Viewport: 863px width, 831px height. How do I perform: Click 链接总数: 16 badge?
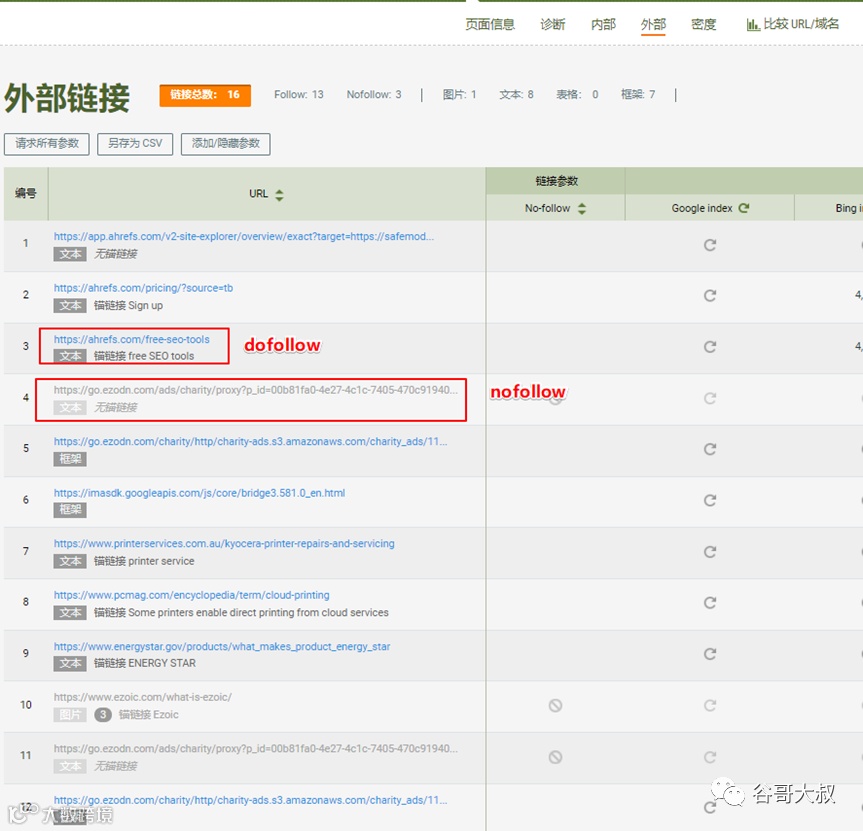(x=205, y=95)
